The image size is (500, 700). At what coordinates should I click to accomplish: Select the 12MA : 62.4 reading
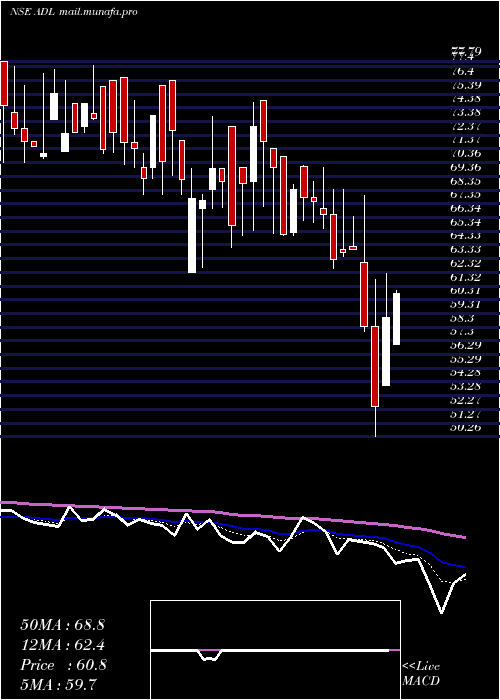tap(63, 645)
